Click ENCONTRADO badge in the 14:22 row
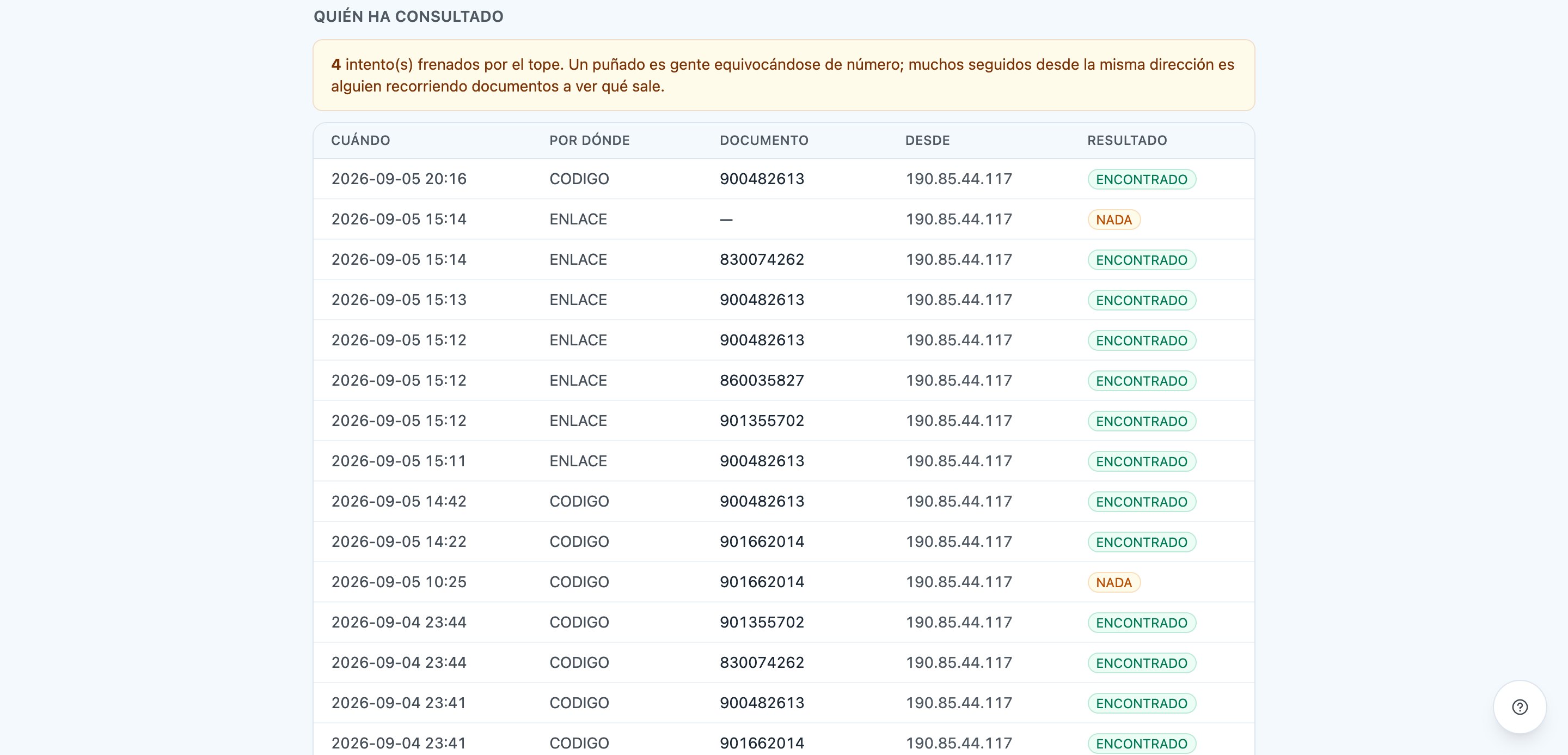Screen dimensions: 1568x755 coord(1141,542)
